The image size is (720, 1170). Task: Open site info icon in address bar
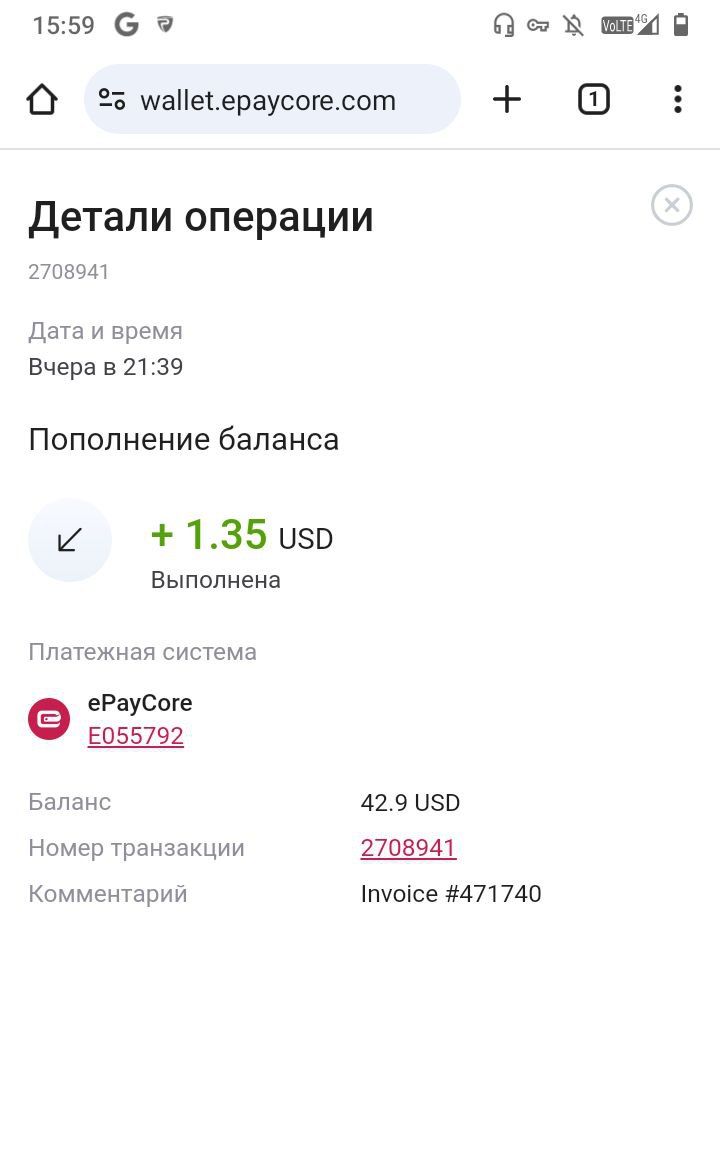click(112, 99)
